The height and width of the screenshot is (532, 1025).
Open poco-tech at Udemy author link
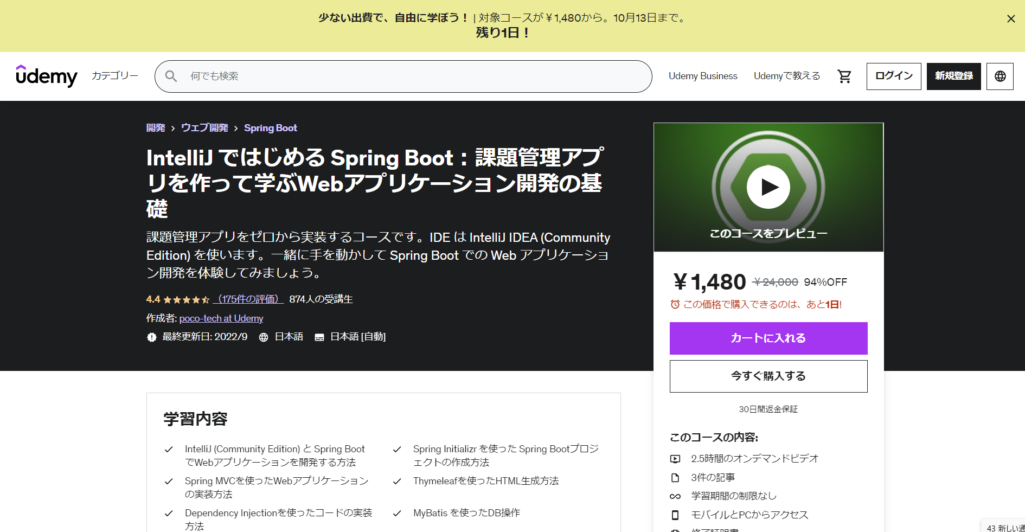coord(221,318)
